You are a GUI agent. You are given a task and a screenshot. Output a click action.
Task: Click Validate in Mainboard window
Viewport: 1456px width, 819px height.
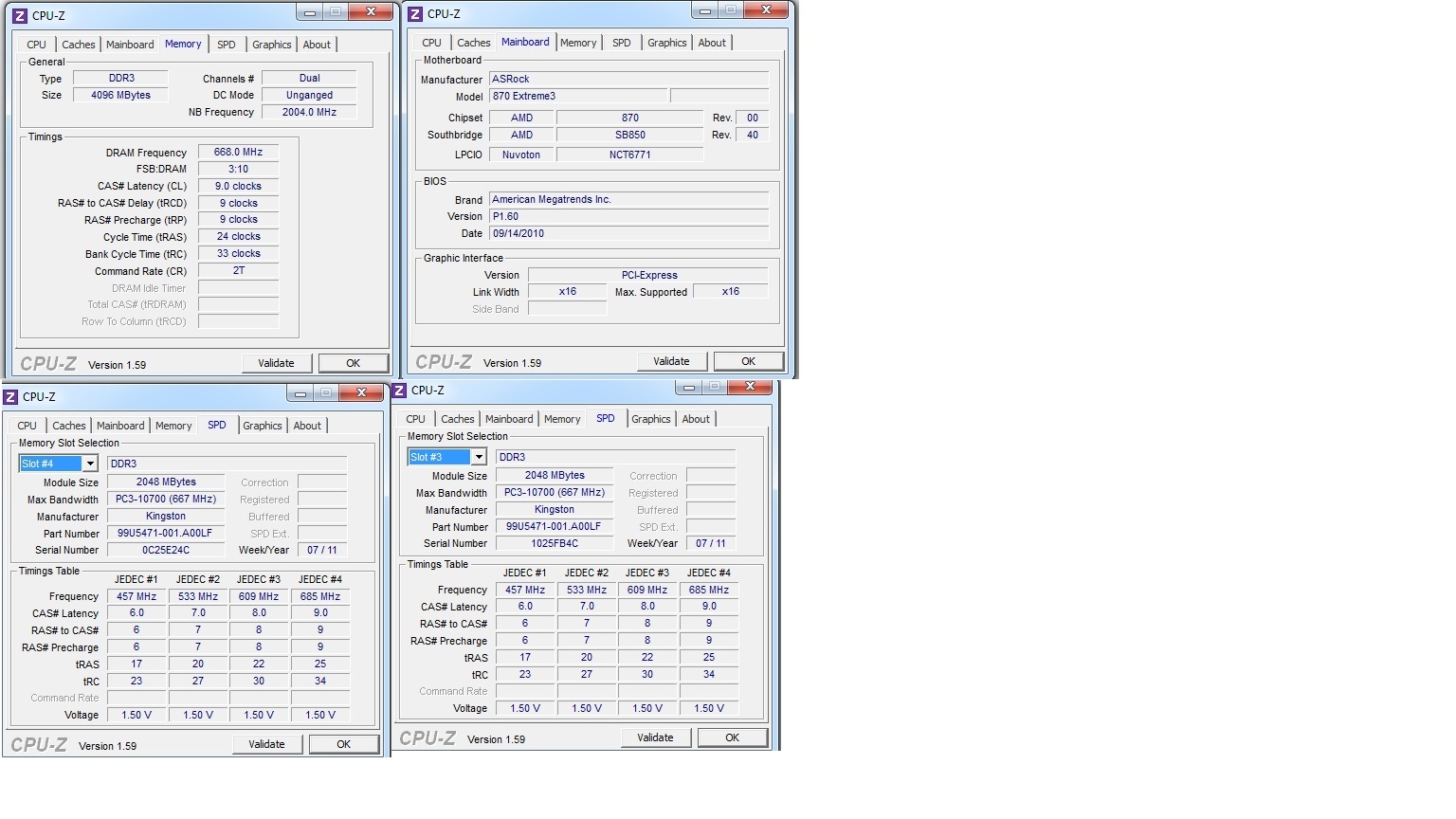click(x=671, y=361)
